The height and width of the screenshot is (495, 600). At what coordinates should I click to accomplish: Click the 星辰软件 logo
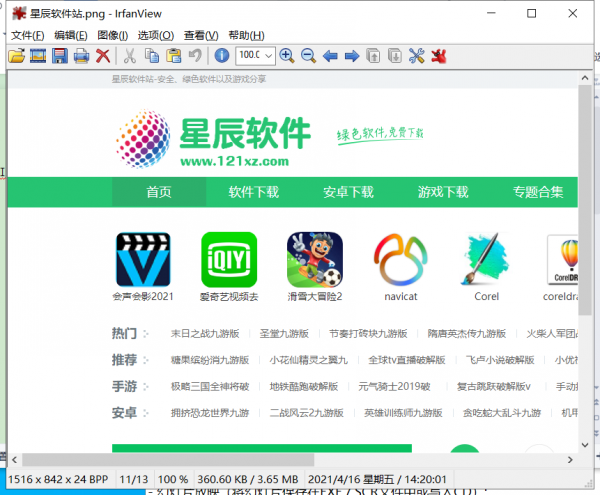click(x=214, y=138)
